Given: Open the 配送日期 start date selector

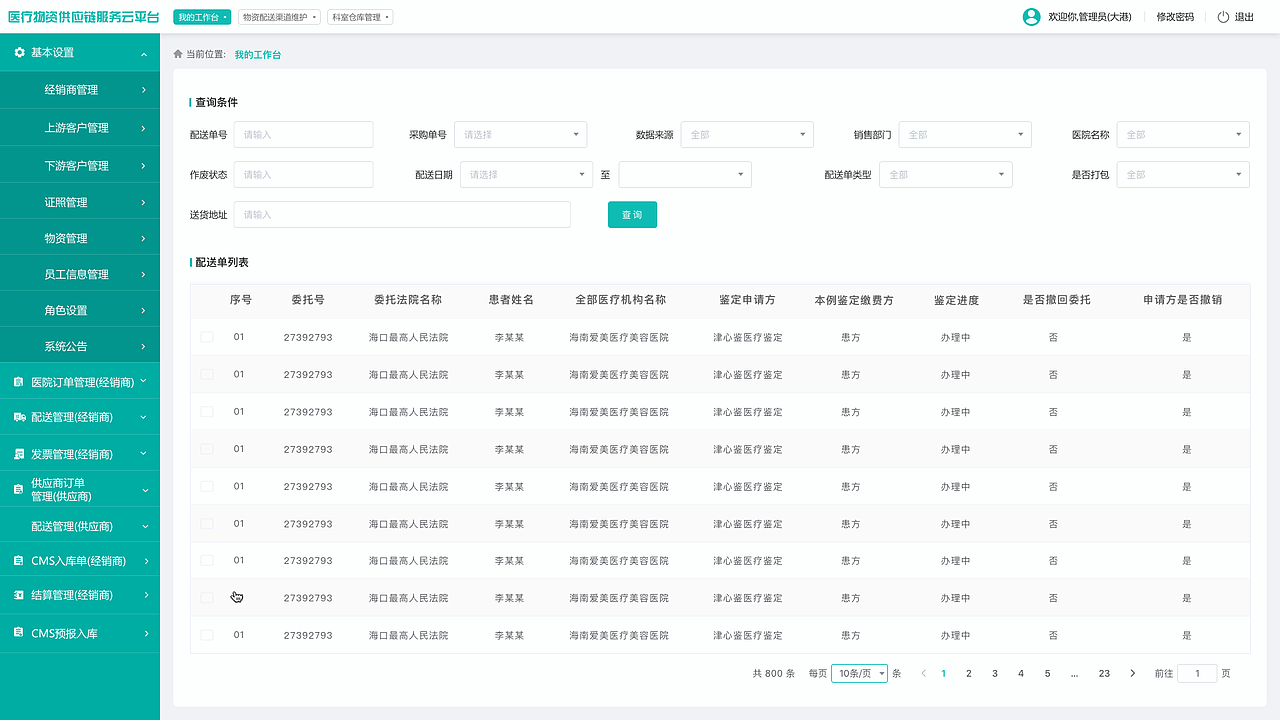Looking at the screenshot, I should (526, 174).
